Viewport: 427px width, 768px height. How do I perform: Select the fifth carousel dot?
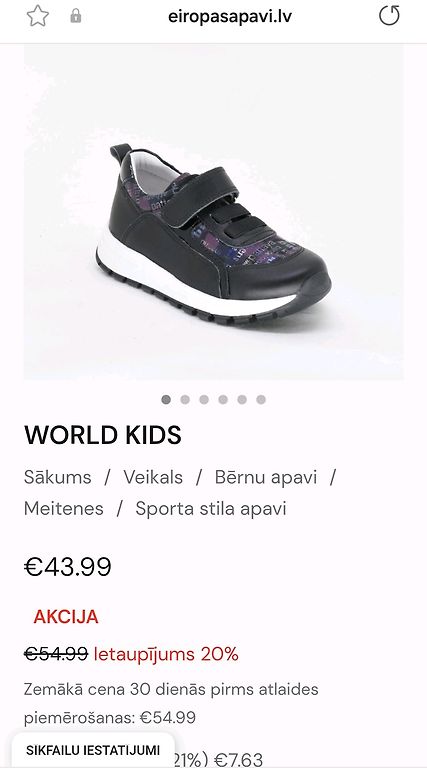pos(242,400)
